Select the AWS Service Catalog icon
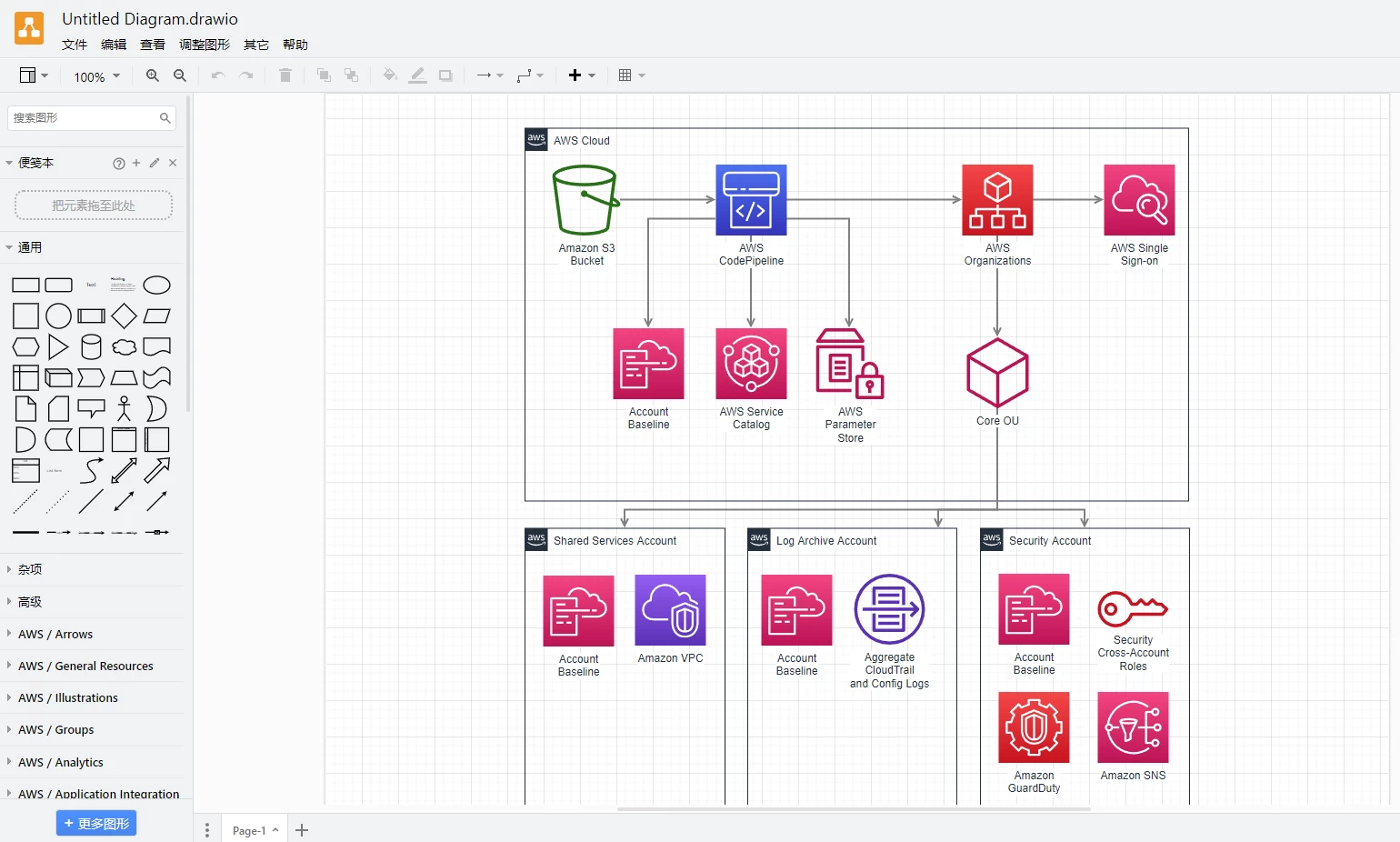The image size is (1400, 842). tap(751, 364)
